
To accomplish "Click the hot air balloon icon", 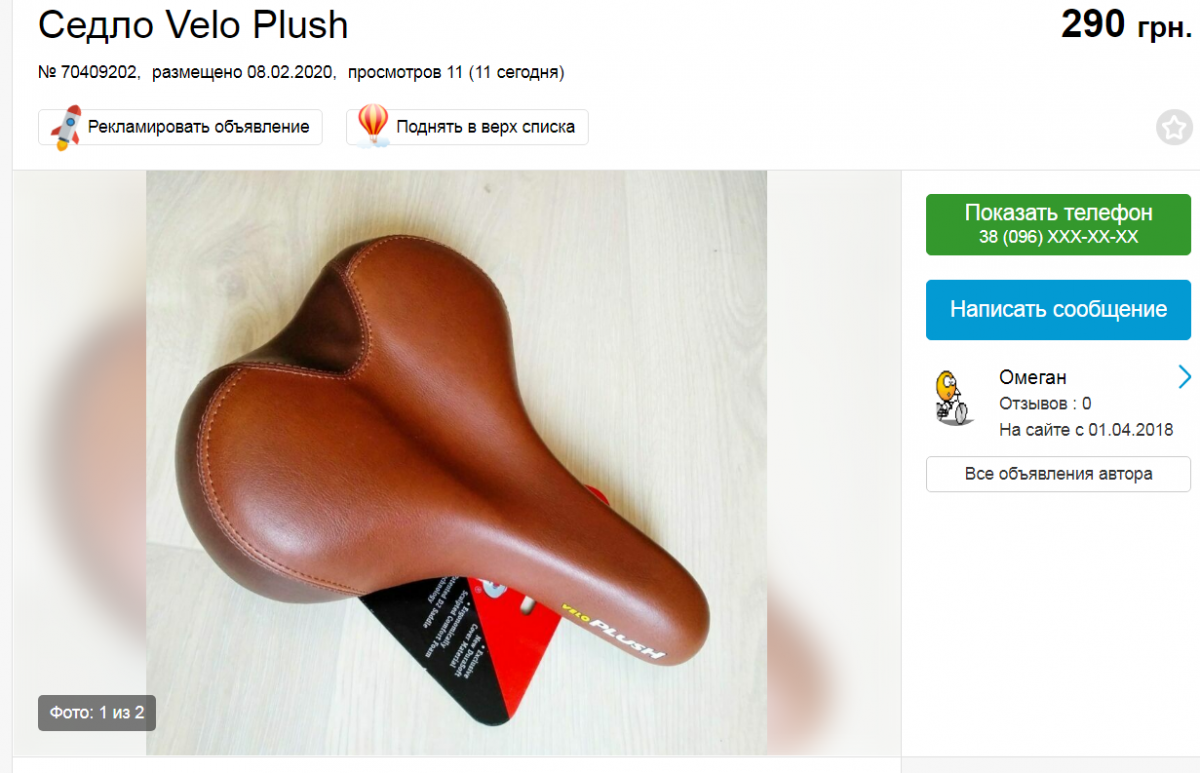I will coord(373,126).
